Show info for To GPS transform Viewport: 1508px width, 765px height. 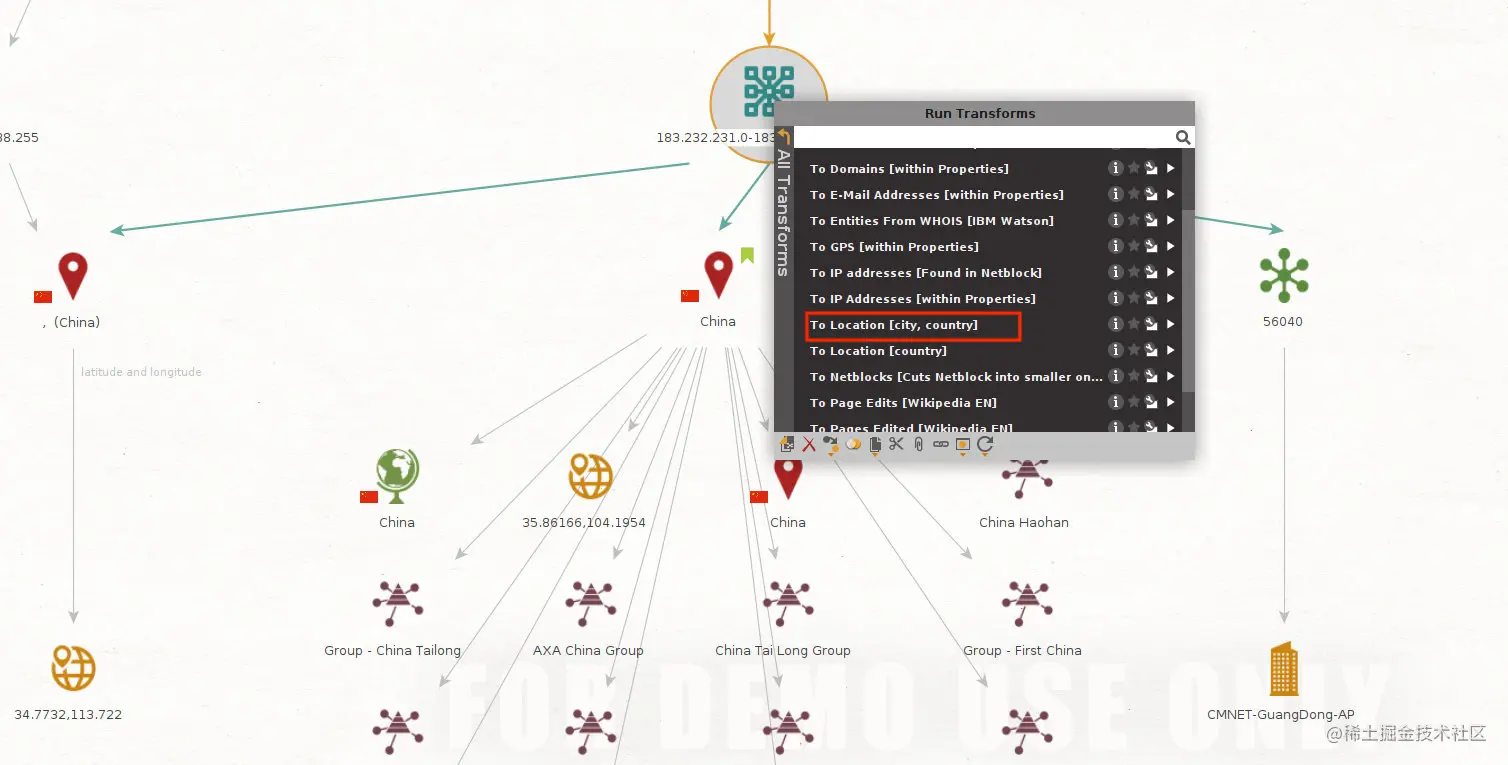tap(1116, 246)
